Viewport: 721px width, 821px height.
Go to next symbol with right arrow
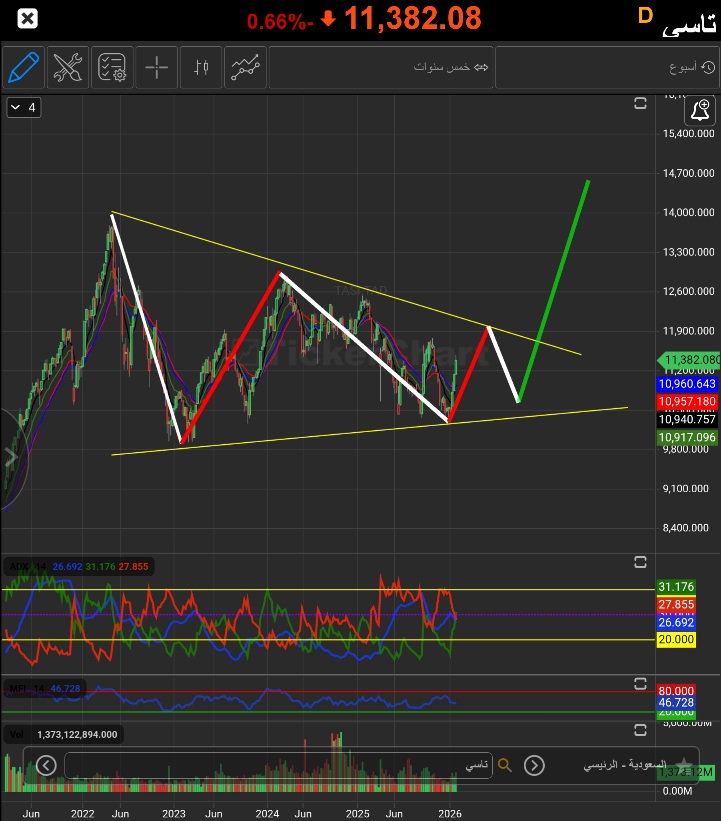pos(535,765)
